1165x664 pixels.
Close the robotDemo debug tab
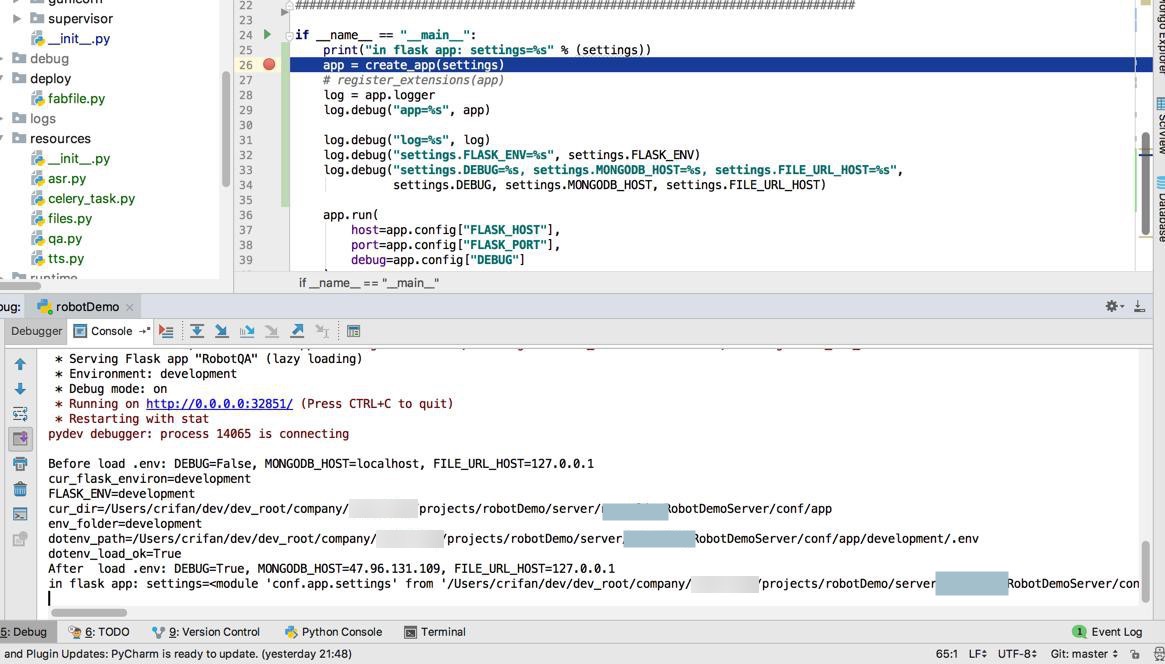pyautogui.click(x=129, y=307)
